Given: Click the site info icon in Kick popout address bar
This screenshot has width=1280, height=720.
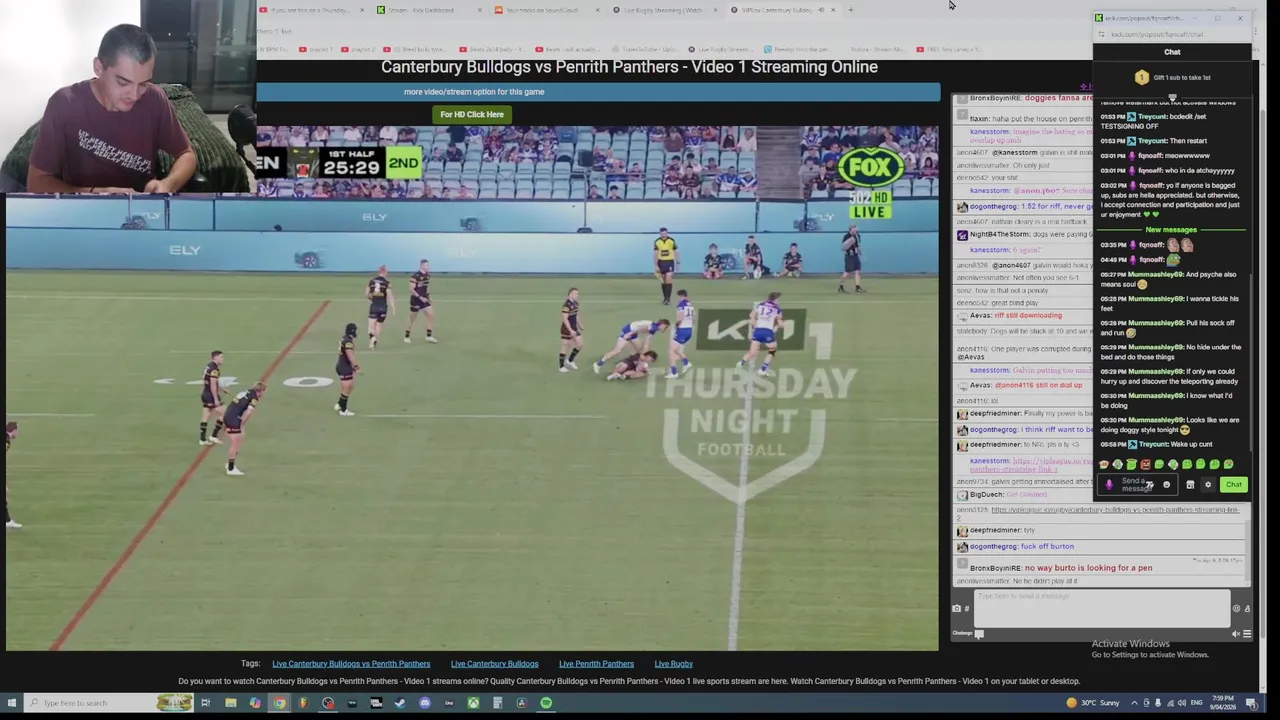Looking at the screenshot, I should 1101,34.
